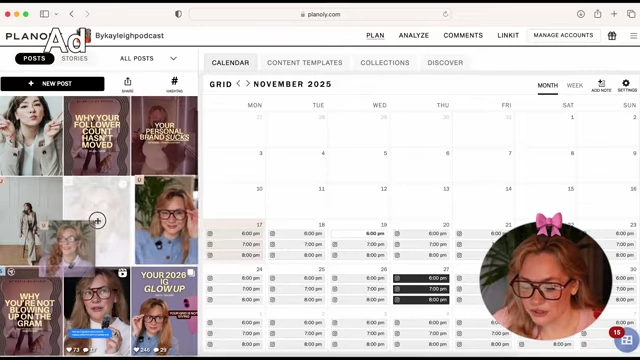This screenshot has width=640, height=360.
Task: Open the hamburger menu icon
Action: [x=633, y=36]
